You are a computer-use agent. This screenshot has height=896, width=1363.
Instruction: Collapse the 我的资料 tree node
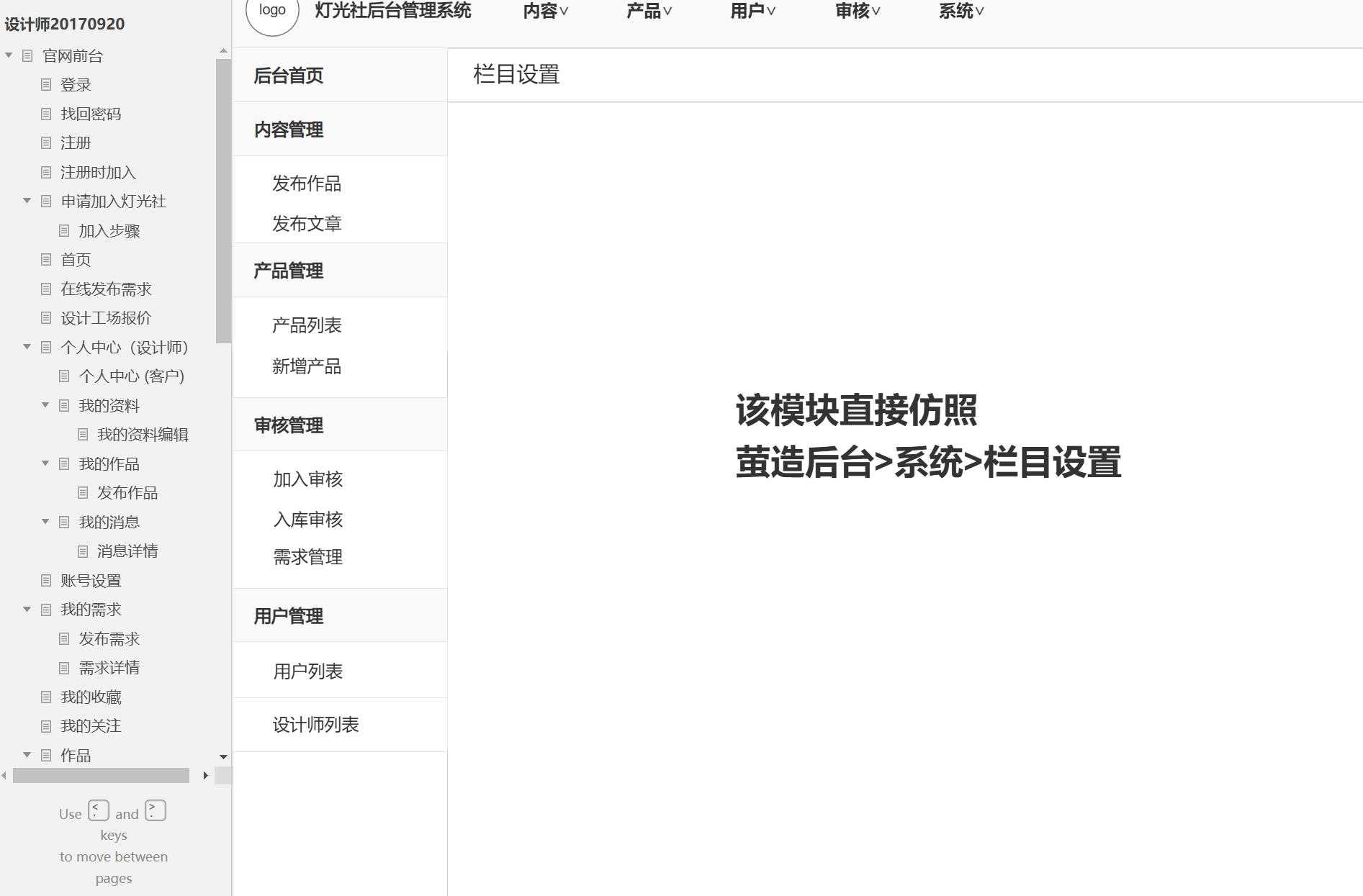coord(45,405)
